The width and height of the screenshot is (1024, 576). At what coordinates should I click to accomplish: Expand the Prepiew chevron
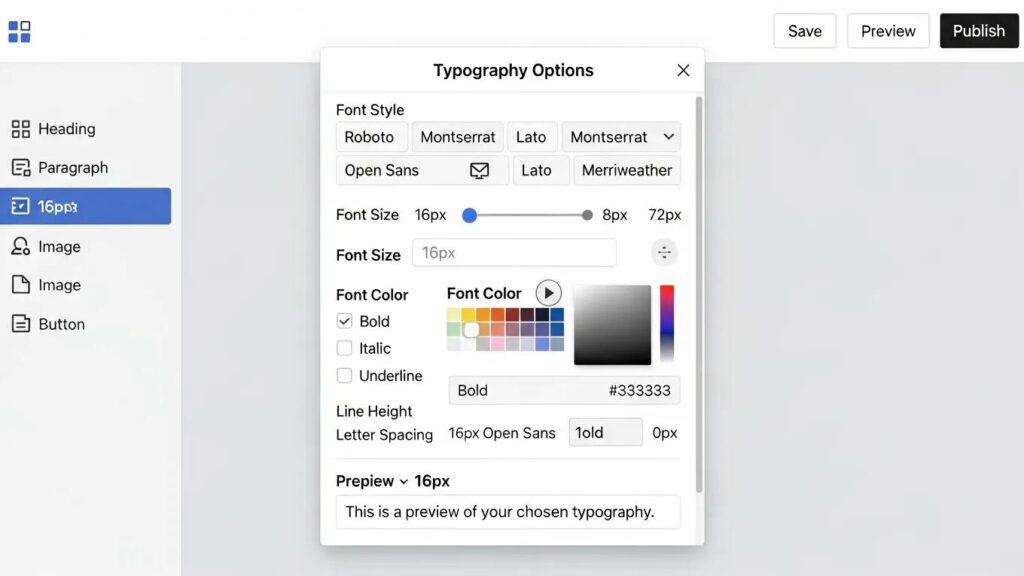pos(404,481)
